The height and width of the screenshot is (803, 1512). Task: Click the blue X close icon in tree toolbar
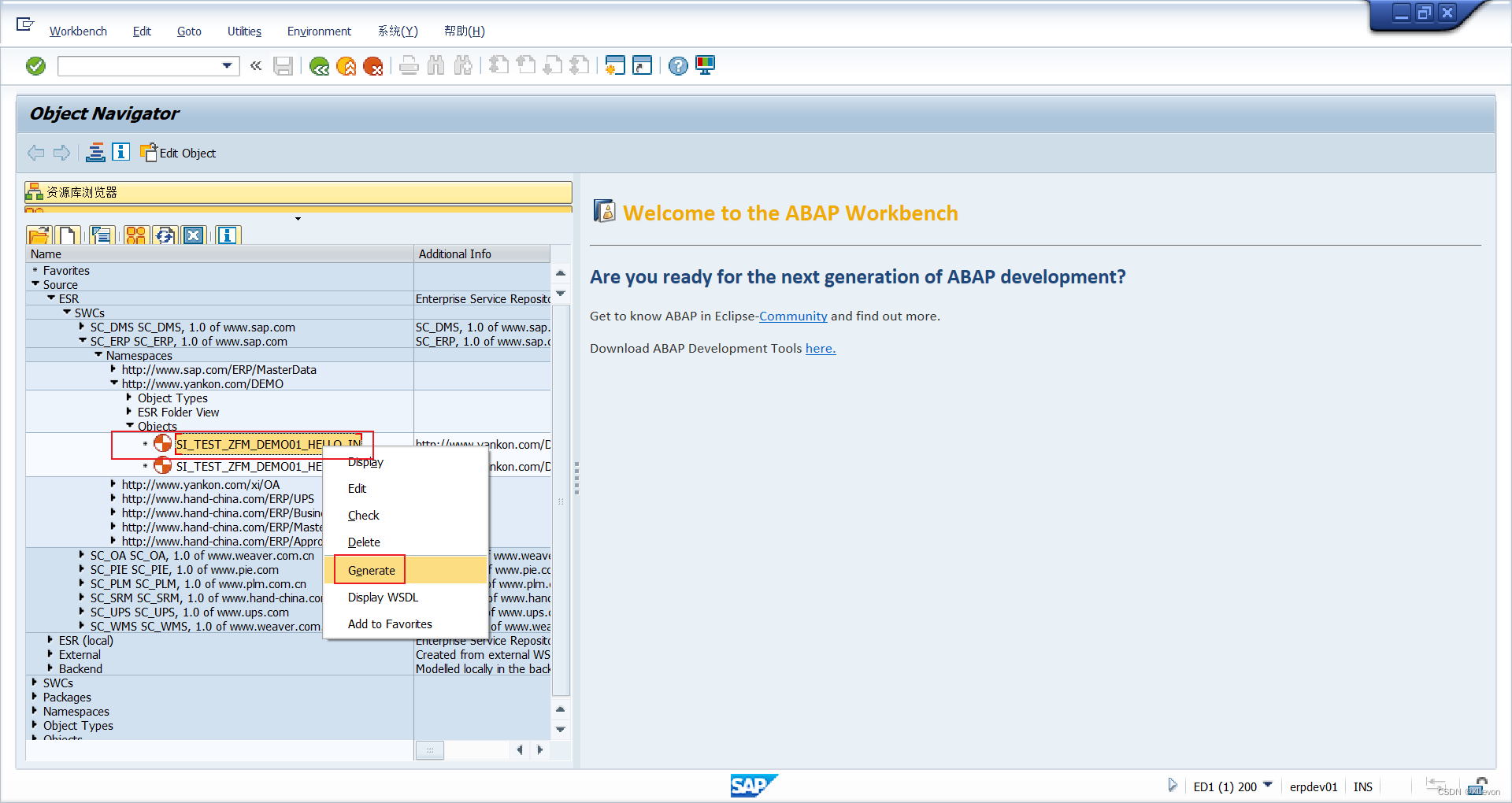point(194,235)
